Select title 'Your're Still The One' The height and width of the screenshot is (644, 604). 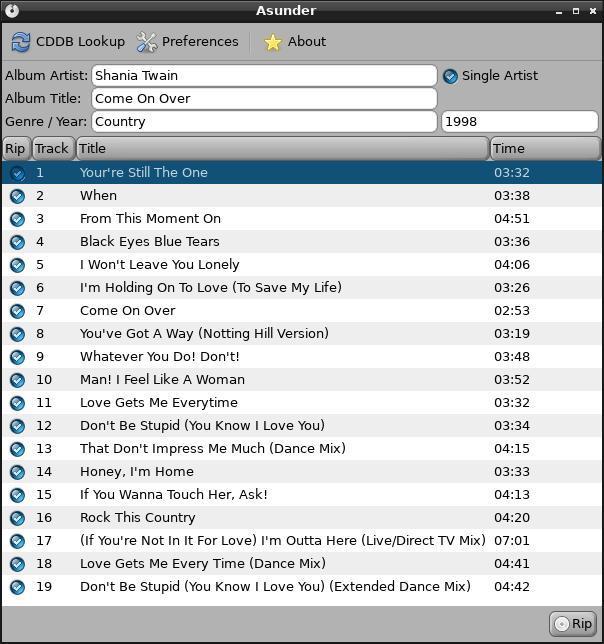[144, 172]
